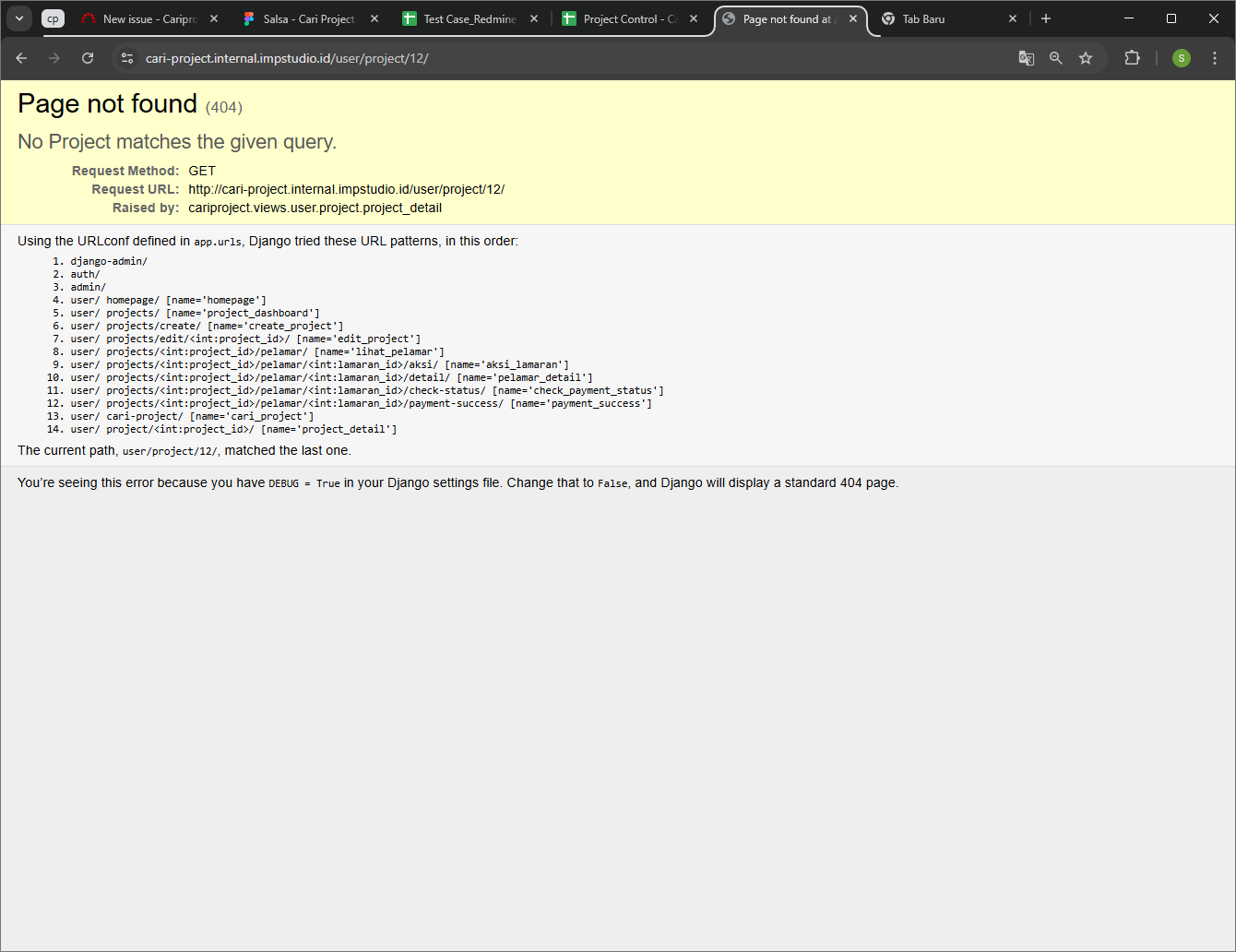Reload the current page
1236x952 pixels.
tap(88, 58)
